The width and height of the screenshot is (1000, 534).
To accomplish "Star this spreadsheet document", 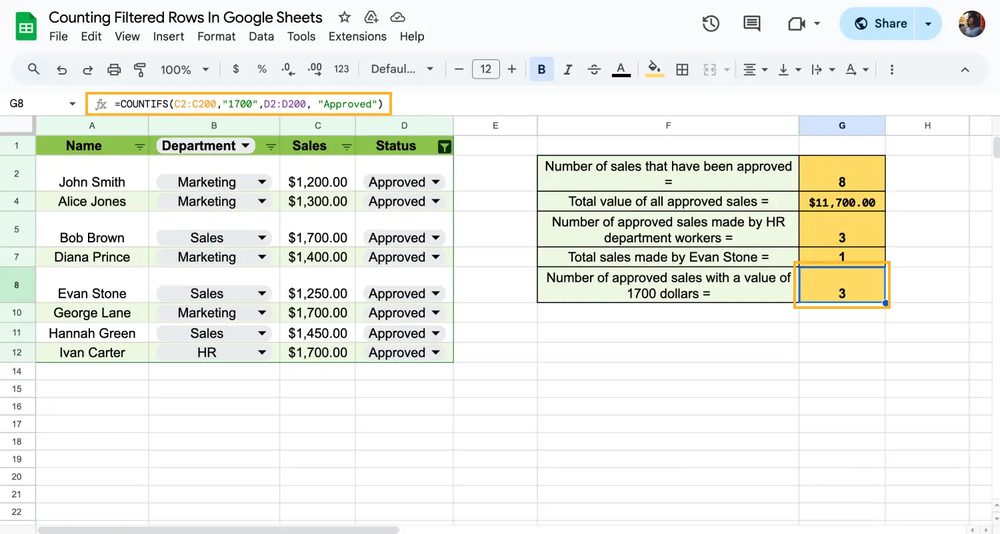I will [345, 18].
